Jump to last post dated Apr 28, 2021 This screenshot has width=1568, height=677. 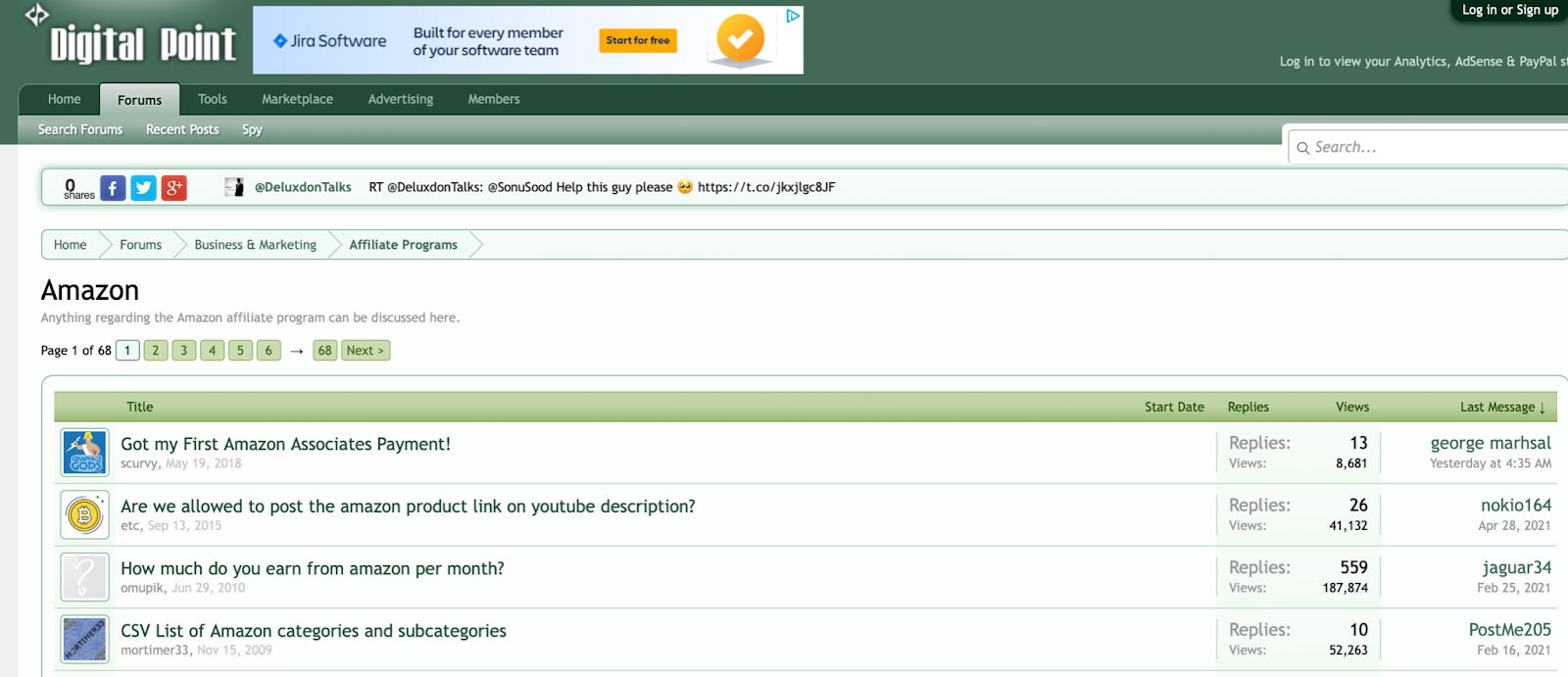click(1514, 526)
